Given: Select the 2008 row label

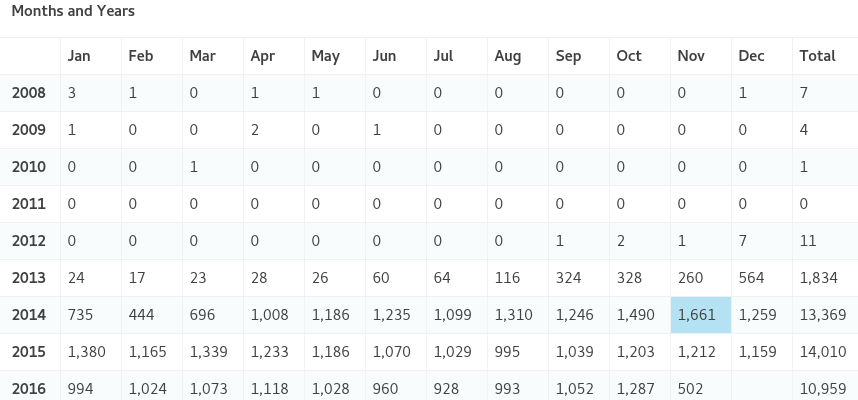Looking at the screenshot, I should (x=28, y=93).
